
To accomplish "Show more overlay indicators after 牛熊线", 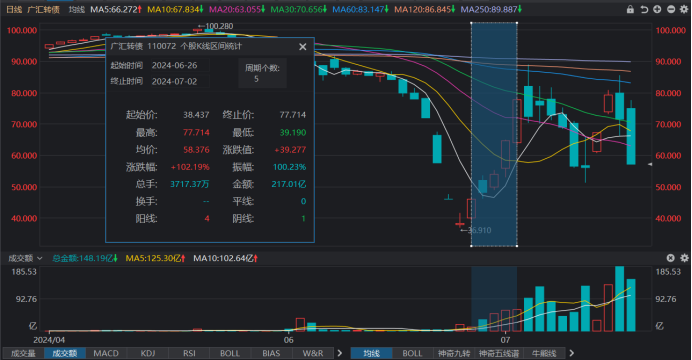I will tap(572, 353).
